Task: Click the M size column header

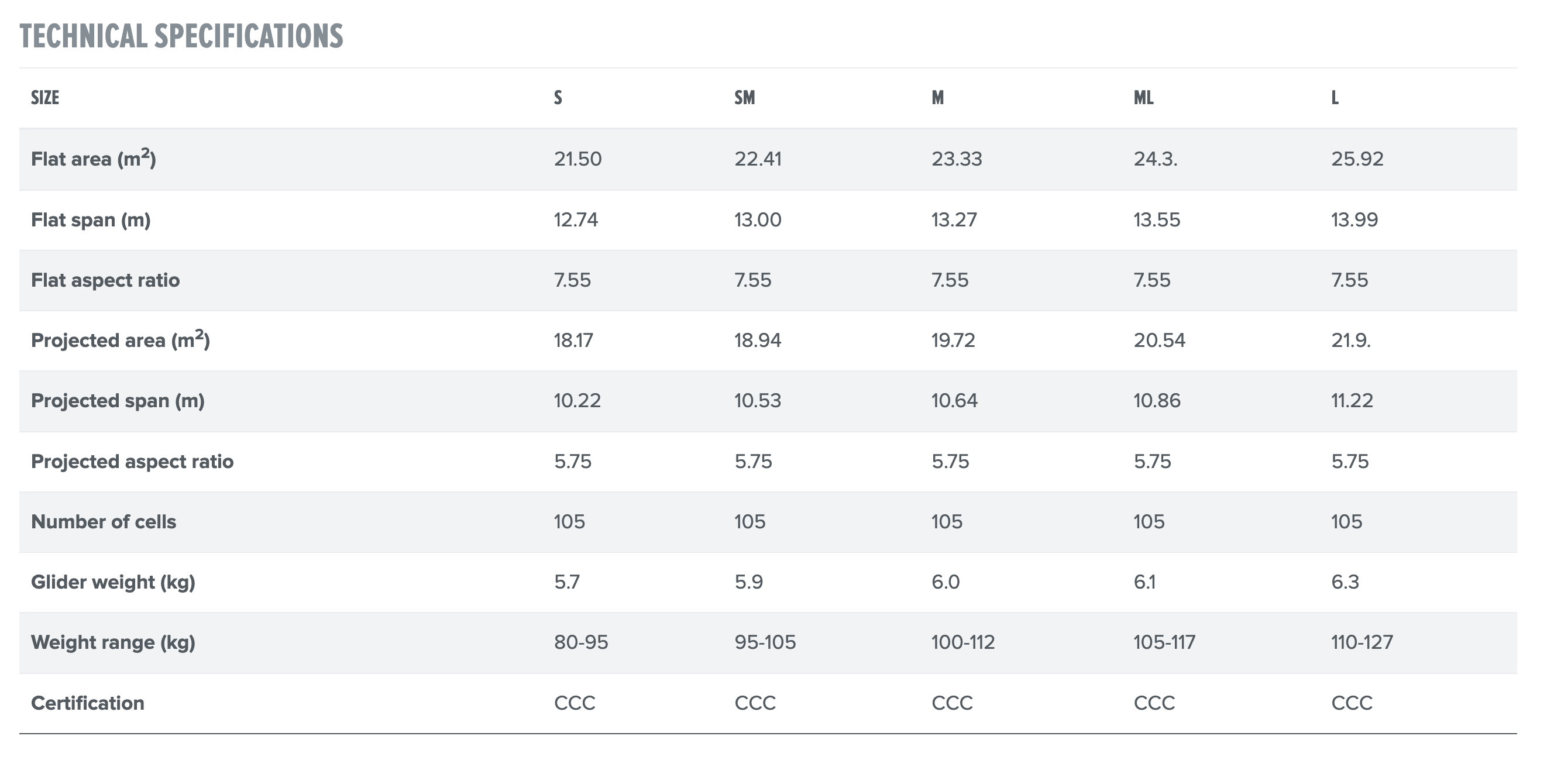Action: point(937,98)
